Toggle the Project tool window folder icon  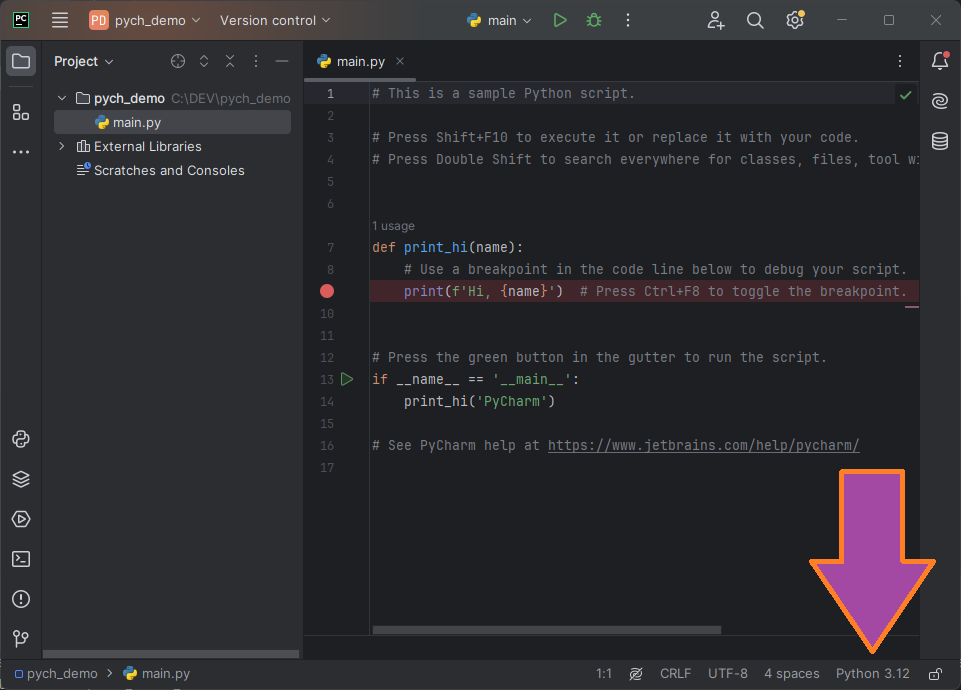(21, 61)
